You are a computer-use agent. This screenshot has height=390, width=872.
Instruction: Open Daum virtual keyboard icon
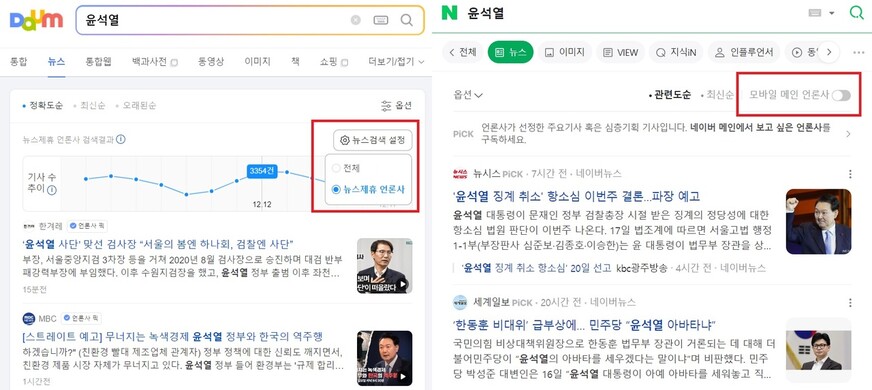click(381, 20)
